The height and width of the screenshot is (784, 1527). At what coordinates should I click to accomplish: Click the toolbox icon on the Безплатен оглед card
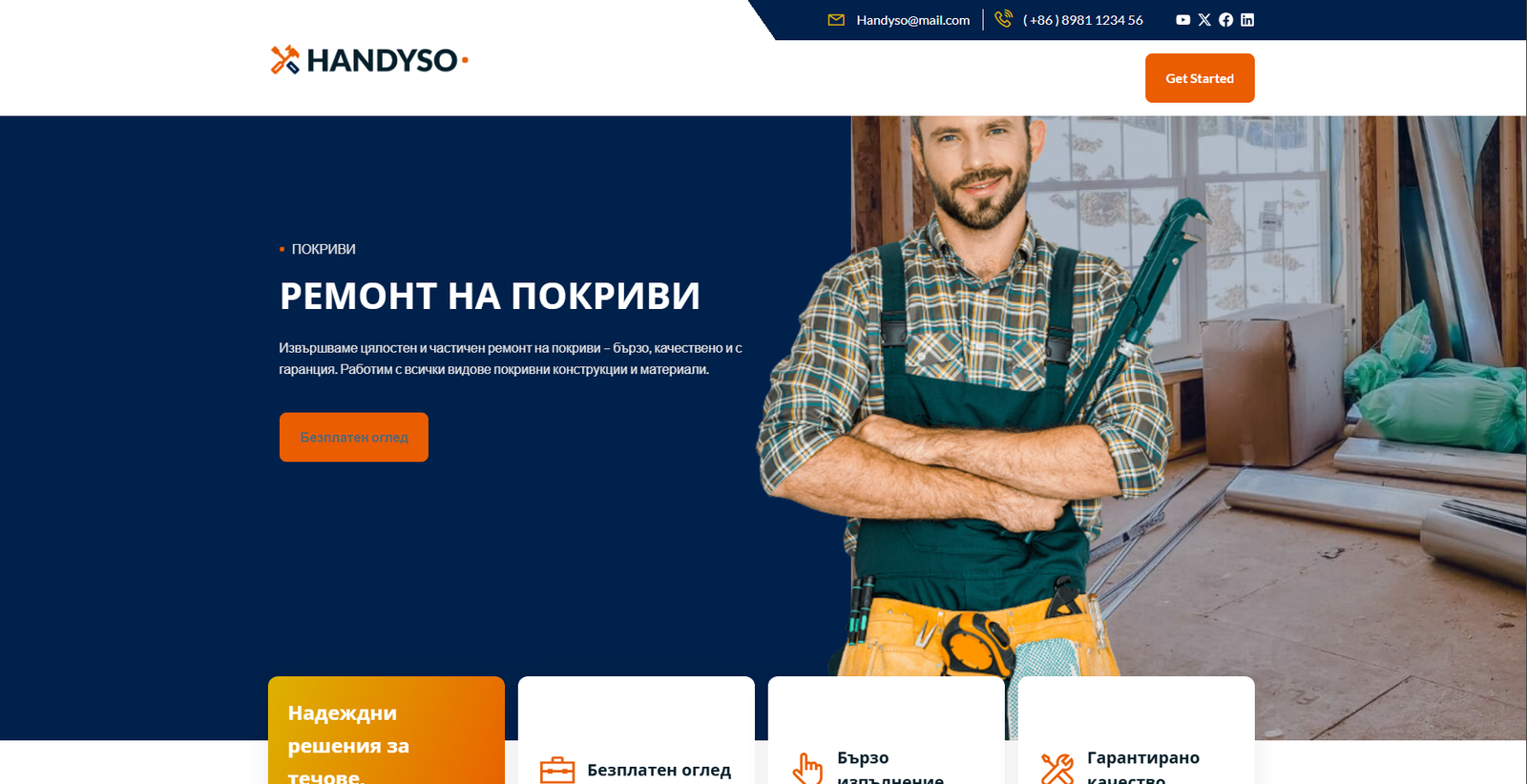click(557, 770)
